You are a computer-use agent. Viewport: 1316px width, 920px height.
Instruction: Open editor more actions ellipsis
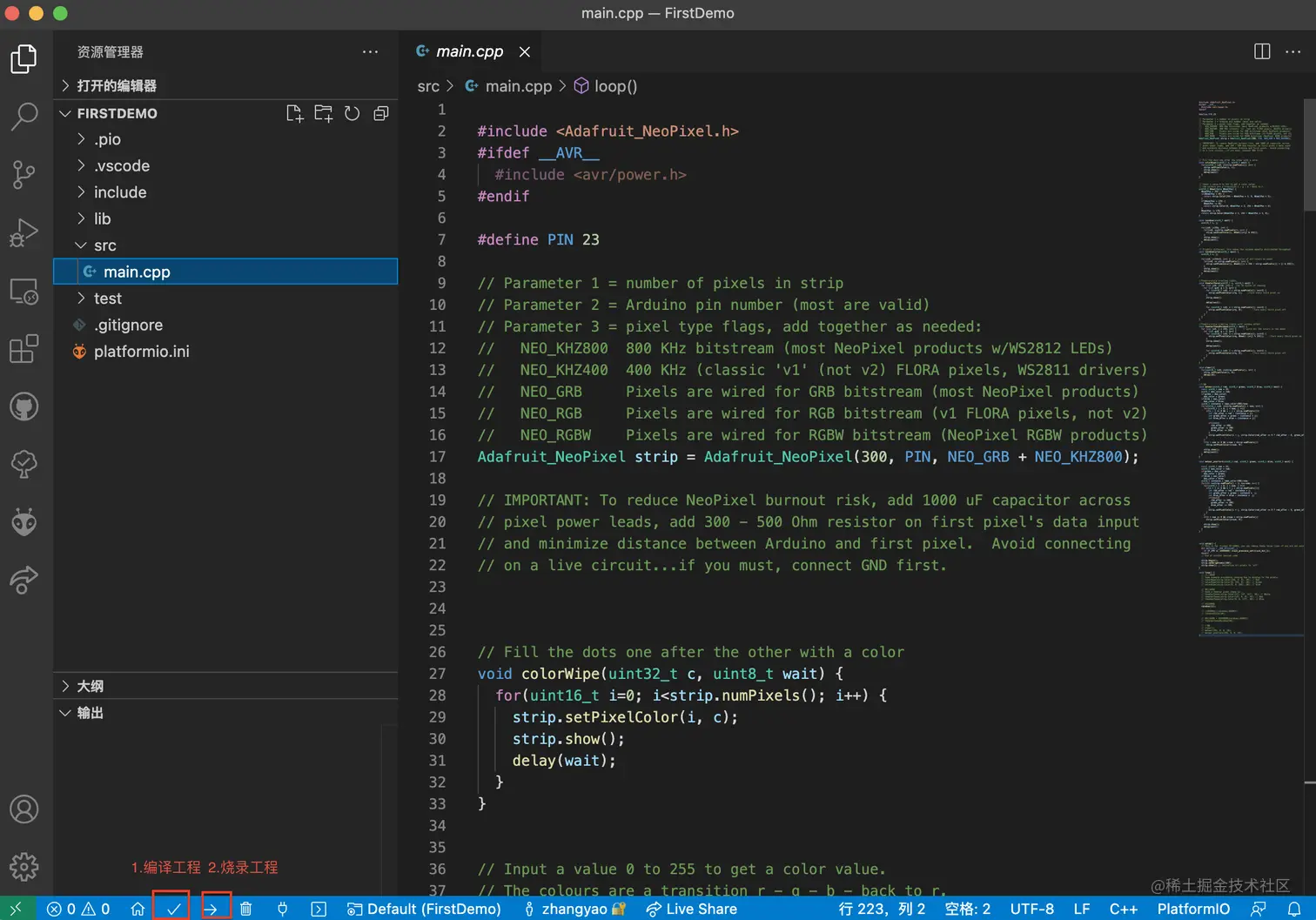click(x=1293, y=51)
